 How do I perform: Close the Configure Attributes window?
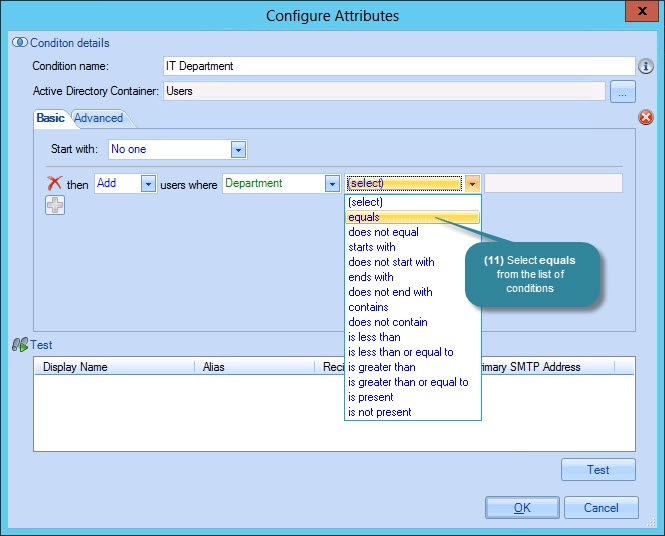pos(642,11)
